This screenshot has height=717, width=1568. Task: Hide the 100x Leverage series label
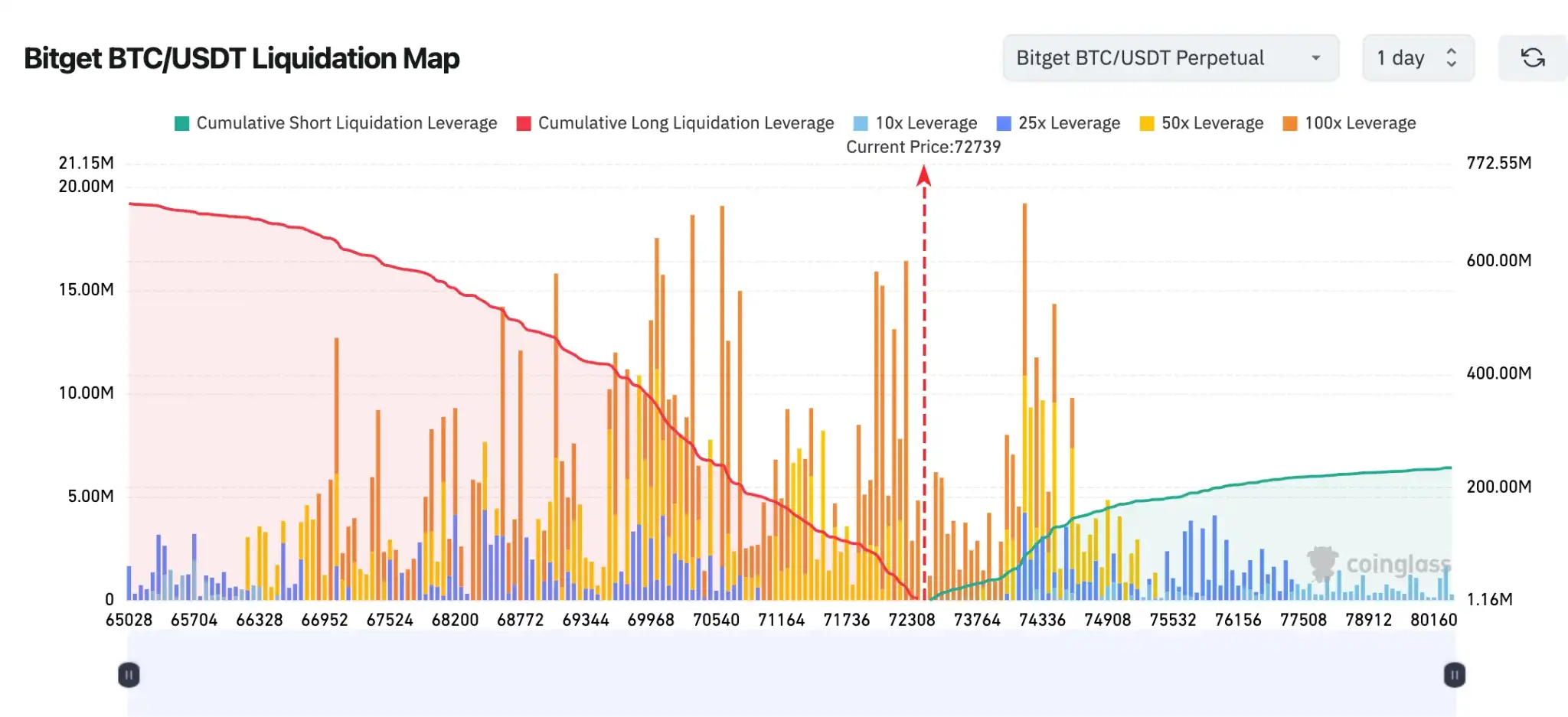click(1360, 123)
